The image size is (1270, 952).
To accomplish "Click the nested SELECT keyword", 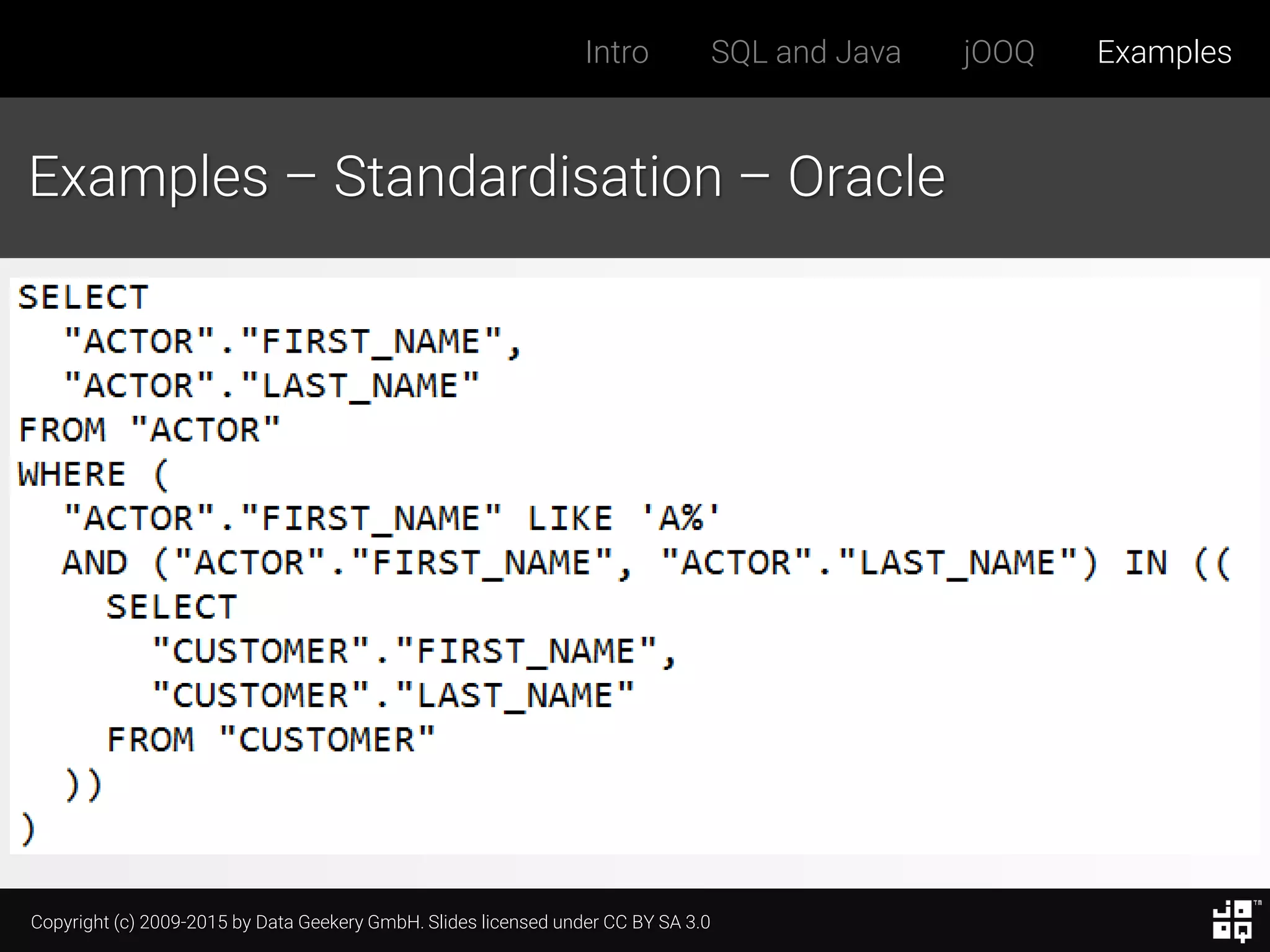I will click(x=172, y=607).
